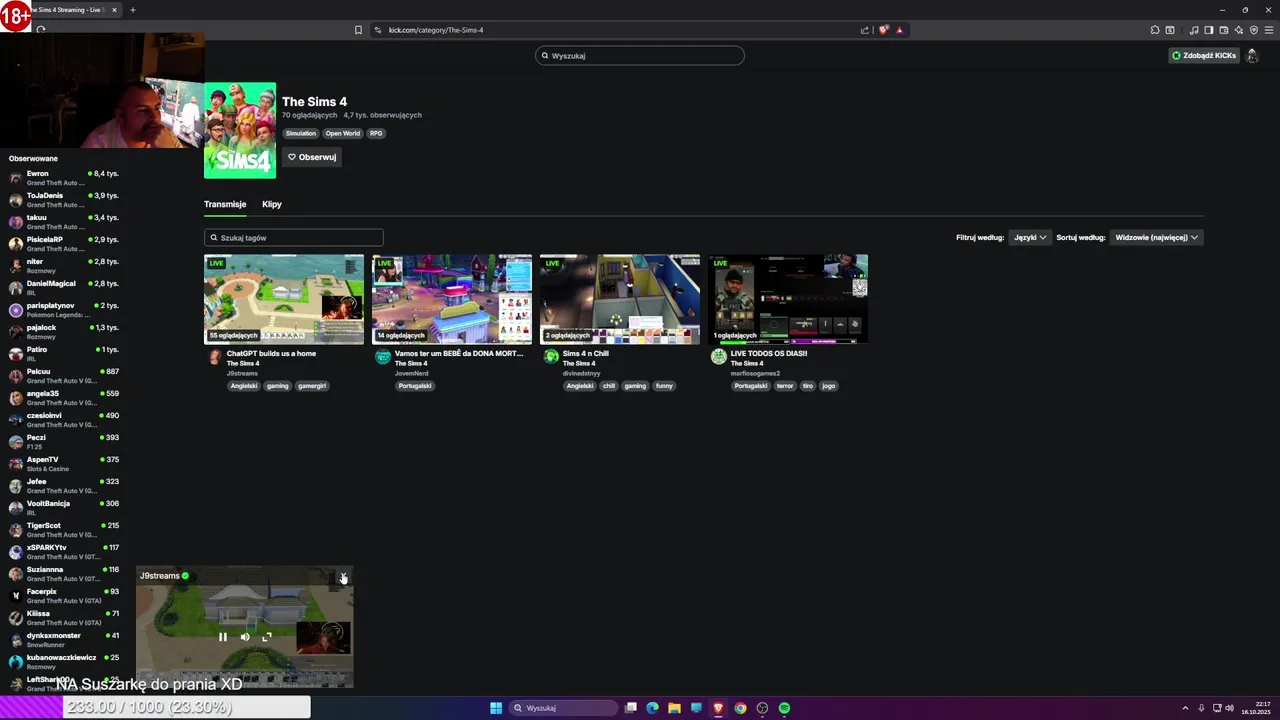
Task: Open the Brave playlist music note icon
Action: (x=1194, y=30)
